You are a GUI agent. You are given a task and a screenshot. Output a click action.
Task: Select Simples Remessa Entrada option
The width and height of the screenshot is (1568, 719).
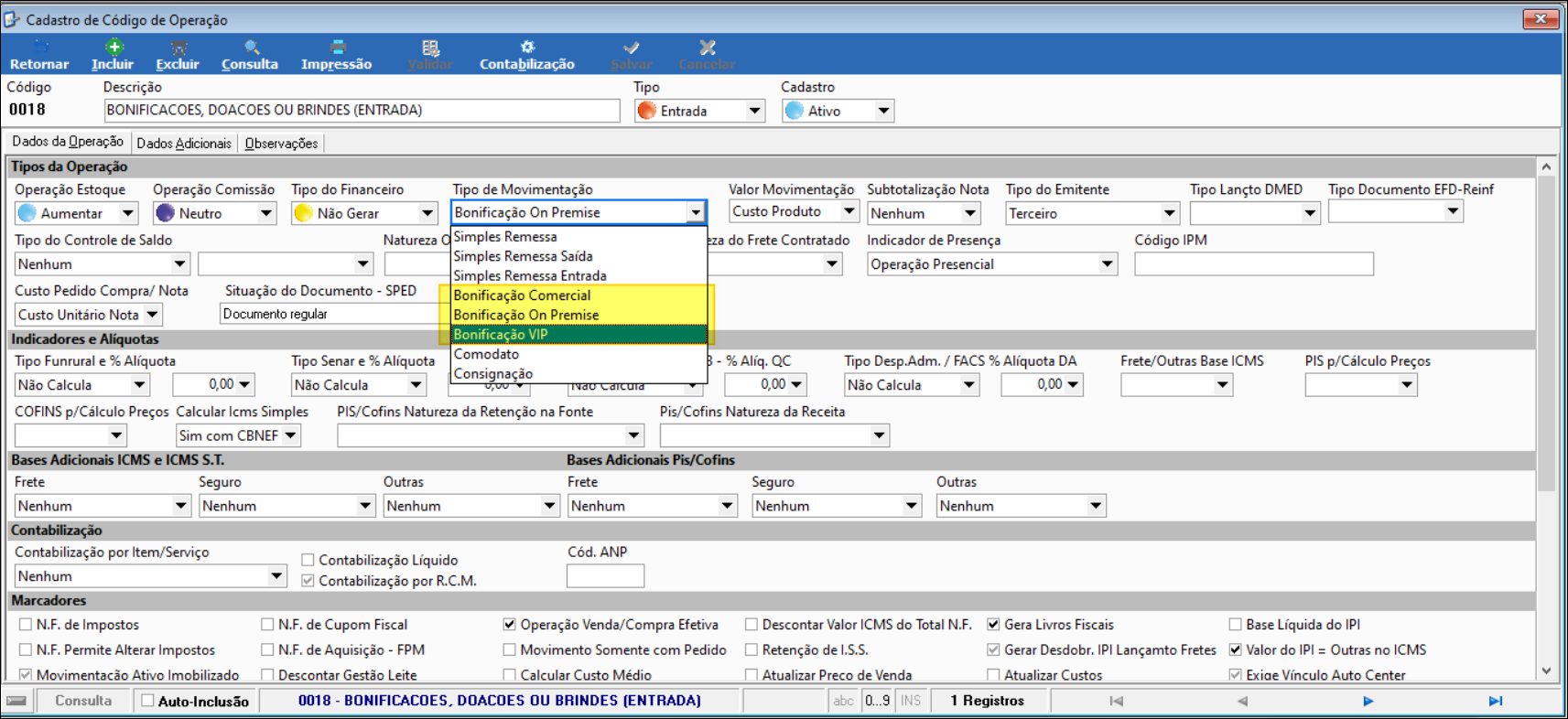(x=579, y=276)
